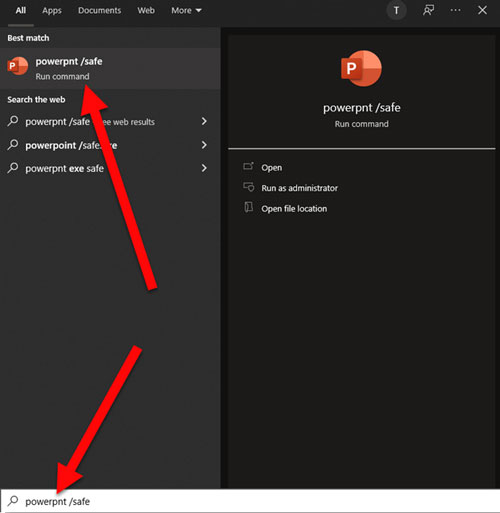Open the More filter dropdown

coord(186,11)
